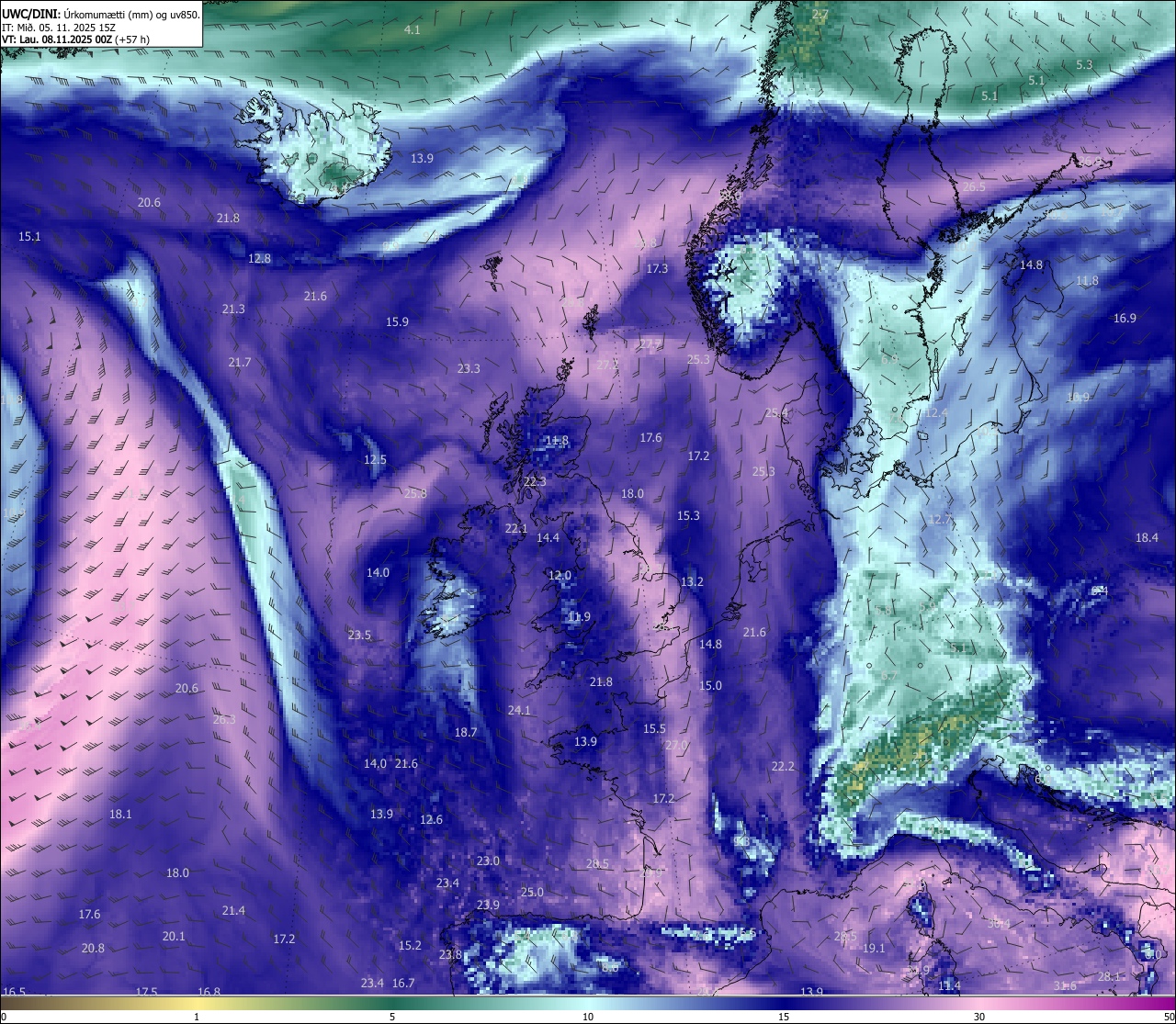Click the 23.9 value label
The width and height of the screenshot is (1176, 1024).
488,906
